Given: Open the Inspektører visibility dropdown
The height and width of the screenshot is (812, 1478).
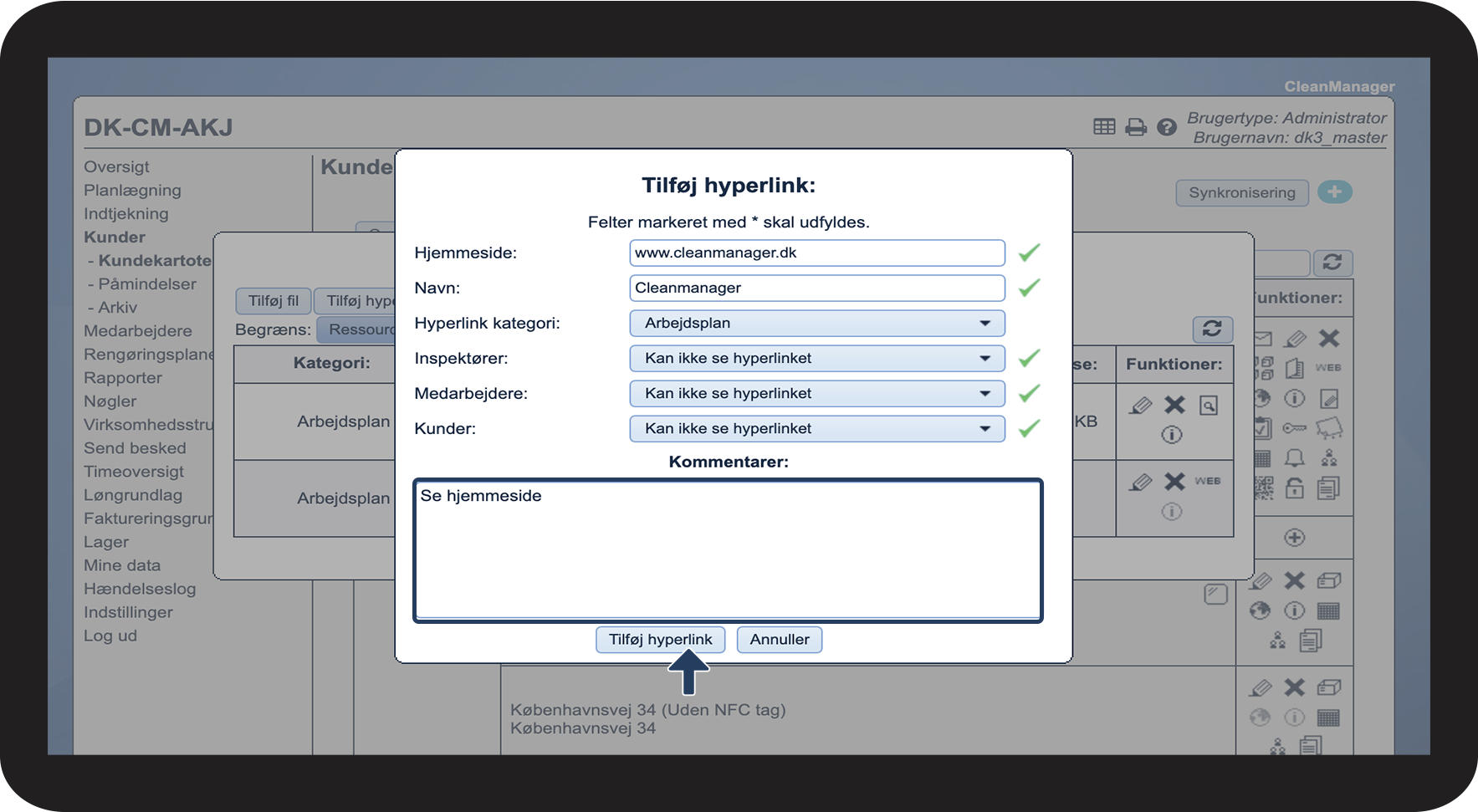Looking at the screenshot, I should (817, 359).
